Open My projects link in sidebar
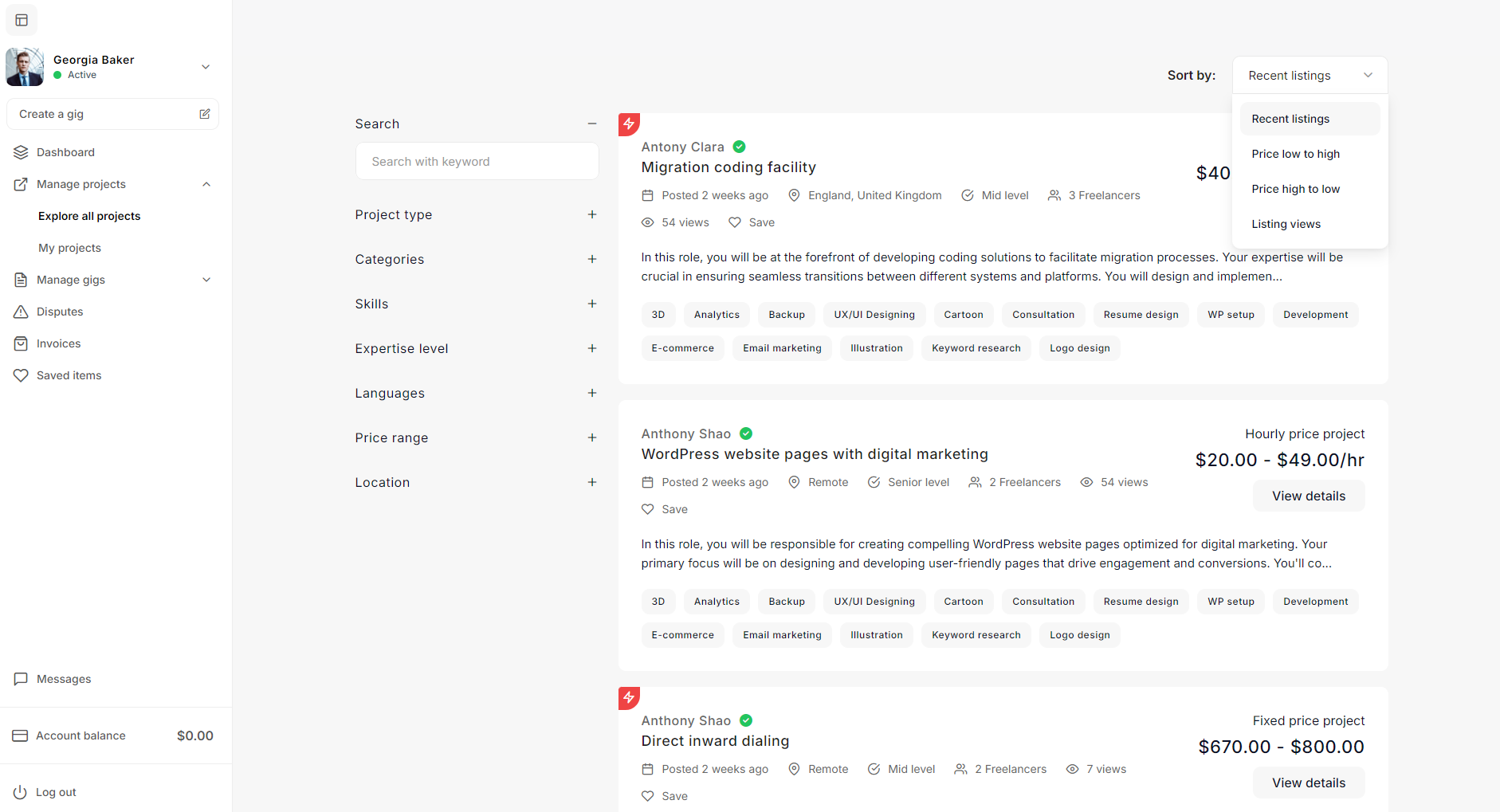Image resolution: width=1500 pixels, height=812 pixels. click(x=69, y=248)
